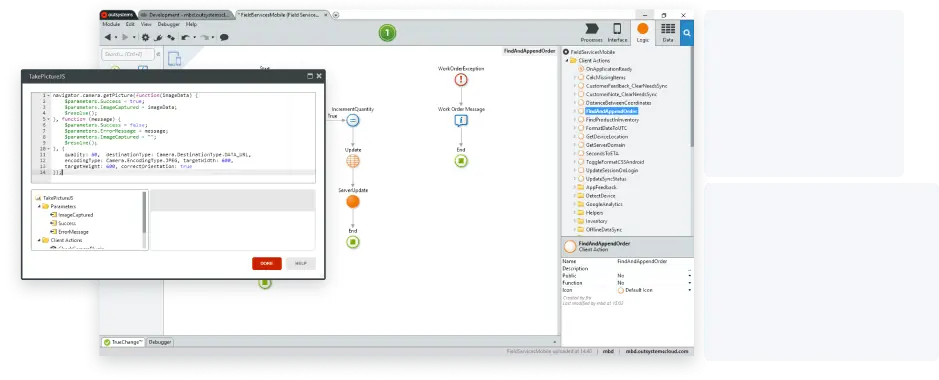Select ErrorMessage parameter in dialog
This screenshot has height=380, width=939.
click(73, 231)
